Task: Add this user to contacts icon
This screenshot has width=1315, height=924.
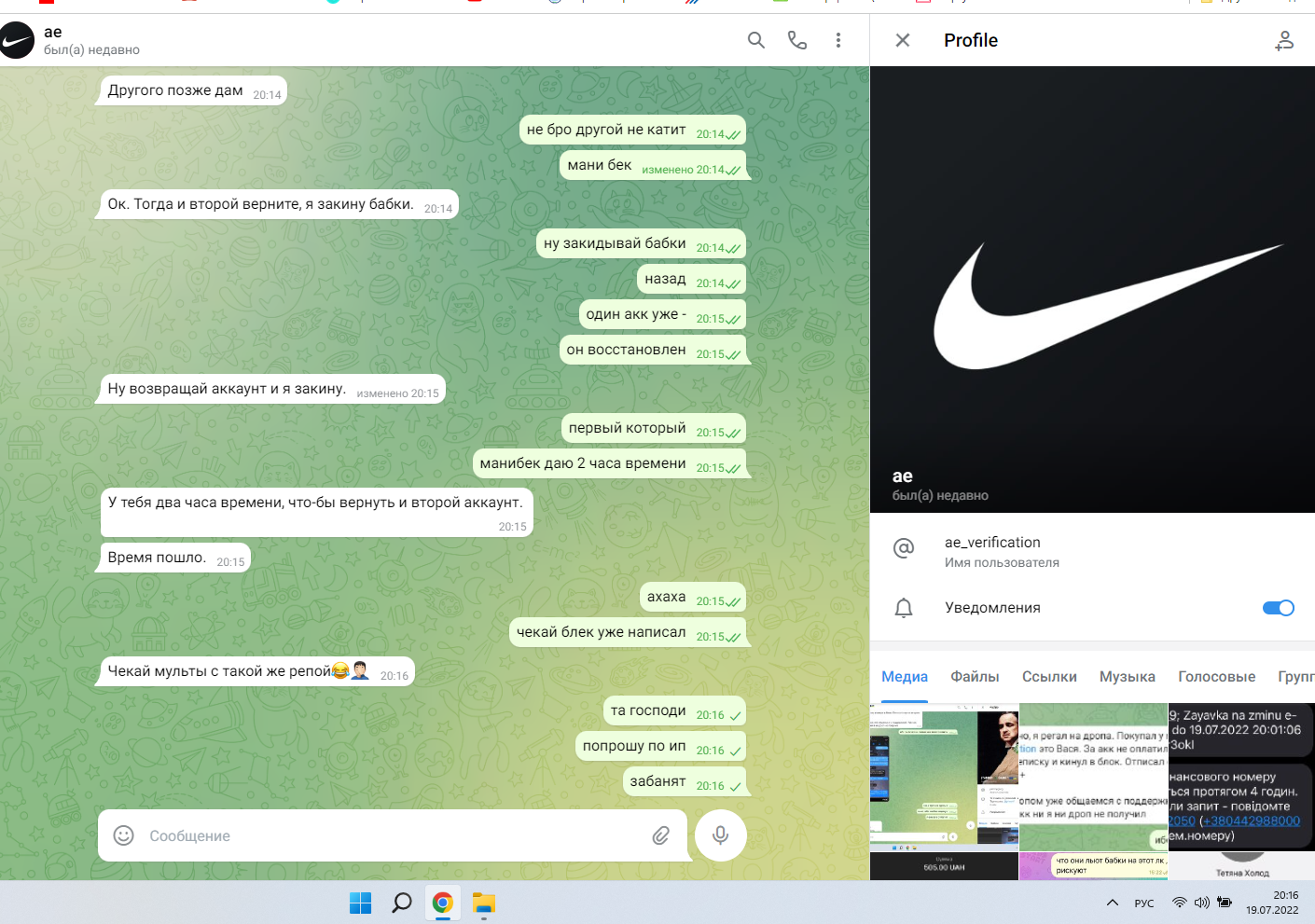Action: point(1284,40)
